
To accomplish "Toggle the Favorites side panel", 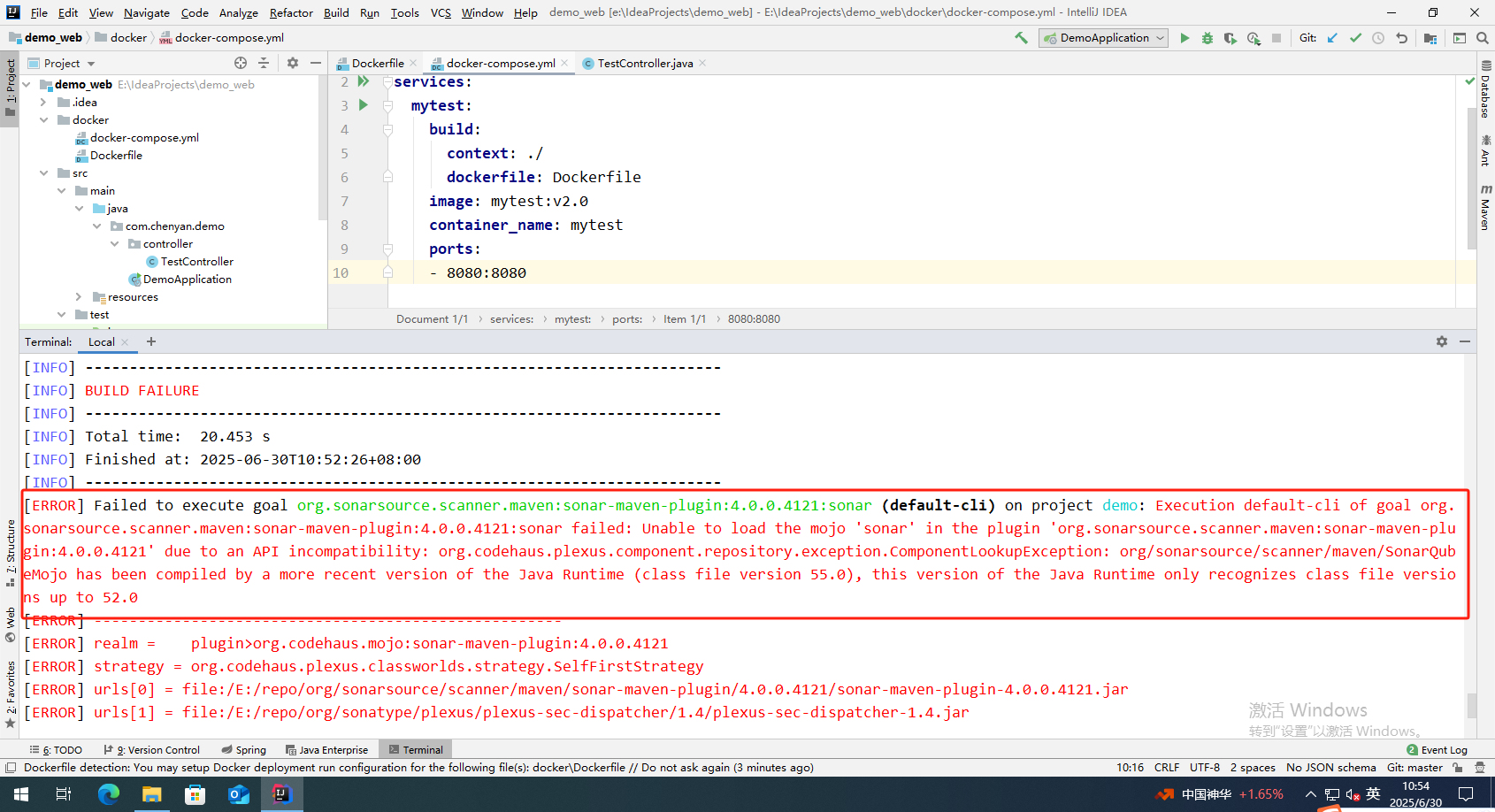I will tap(11, 694).
